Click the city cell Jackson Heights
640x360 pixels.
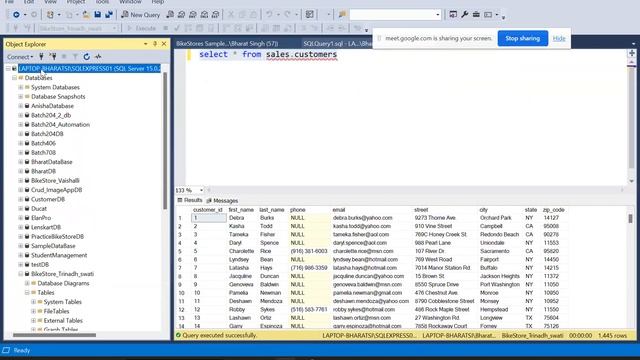(500, 276)
